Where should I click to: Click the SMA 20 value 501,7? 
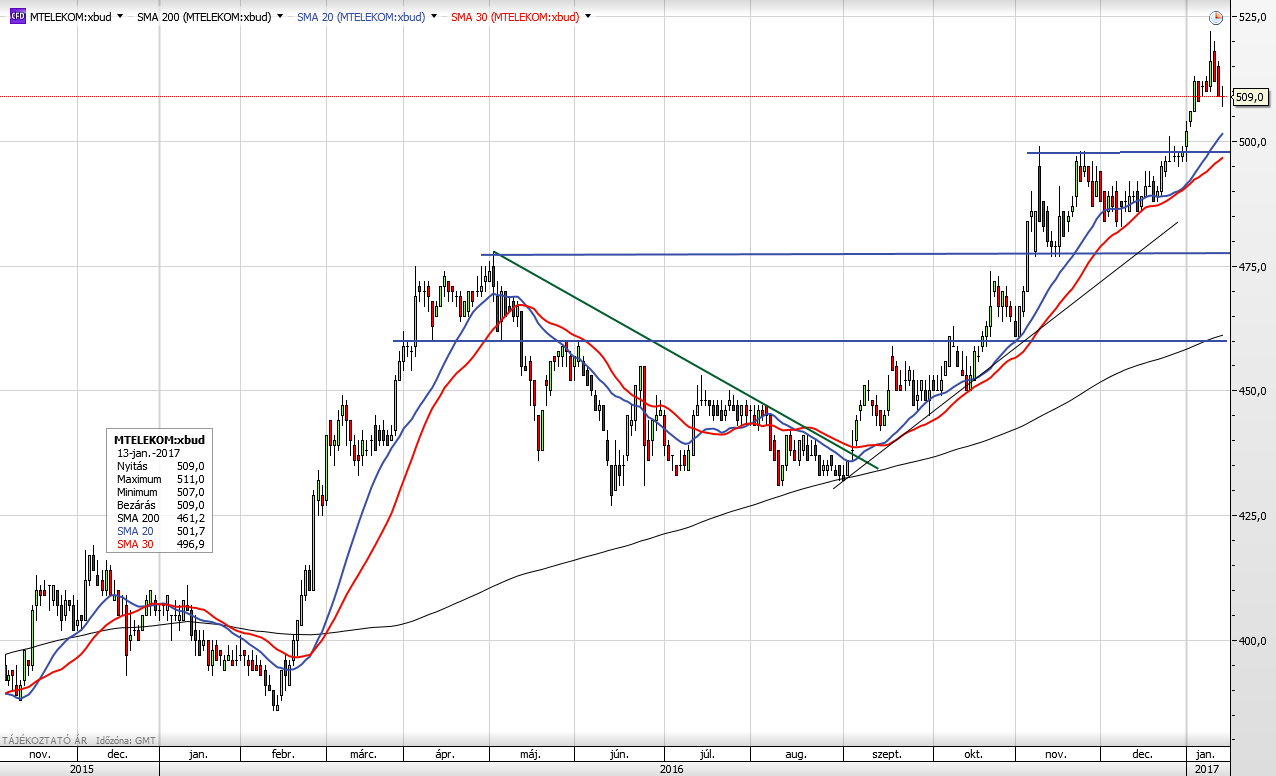[192, 531]
